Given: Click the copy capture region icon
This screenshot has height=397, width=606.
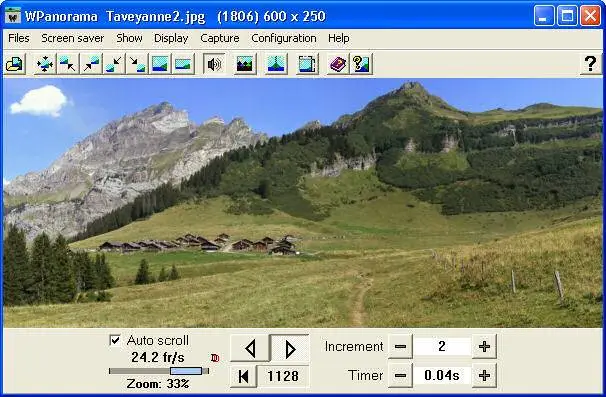Looking at the screenshot, I should click(307, 64).
